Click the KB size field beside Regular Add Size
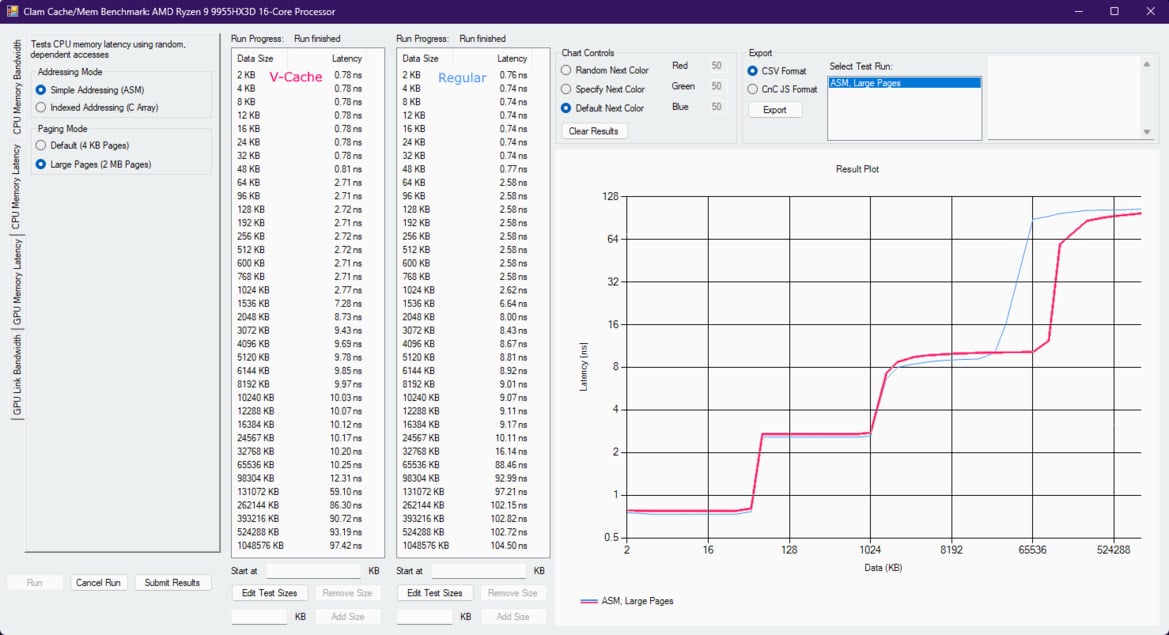 (425, 617)
